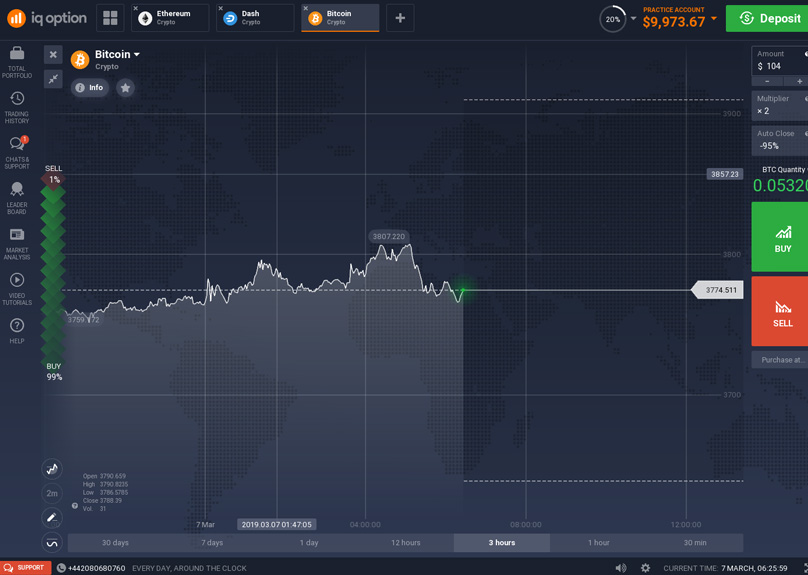This screenshot has height=575, width=808.
Task: Select the 1 hour time range
Action: tap(599, 543)
